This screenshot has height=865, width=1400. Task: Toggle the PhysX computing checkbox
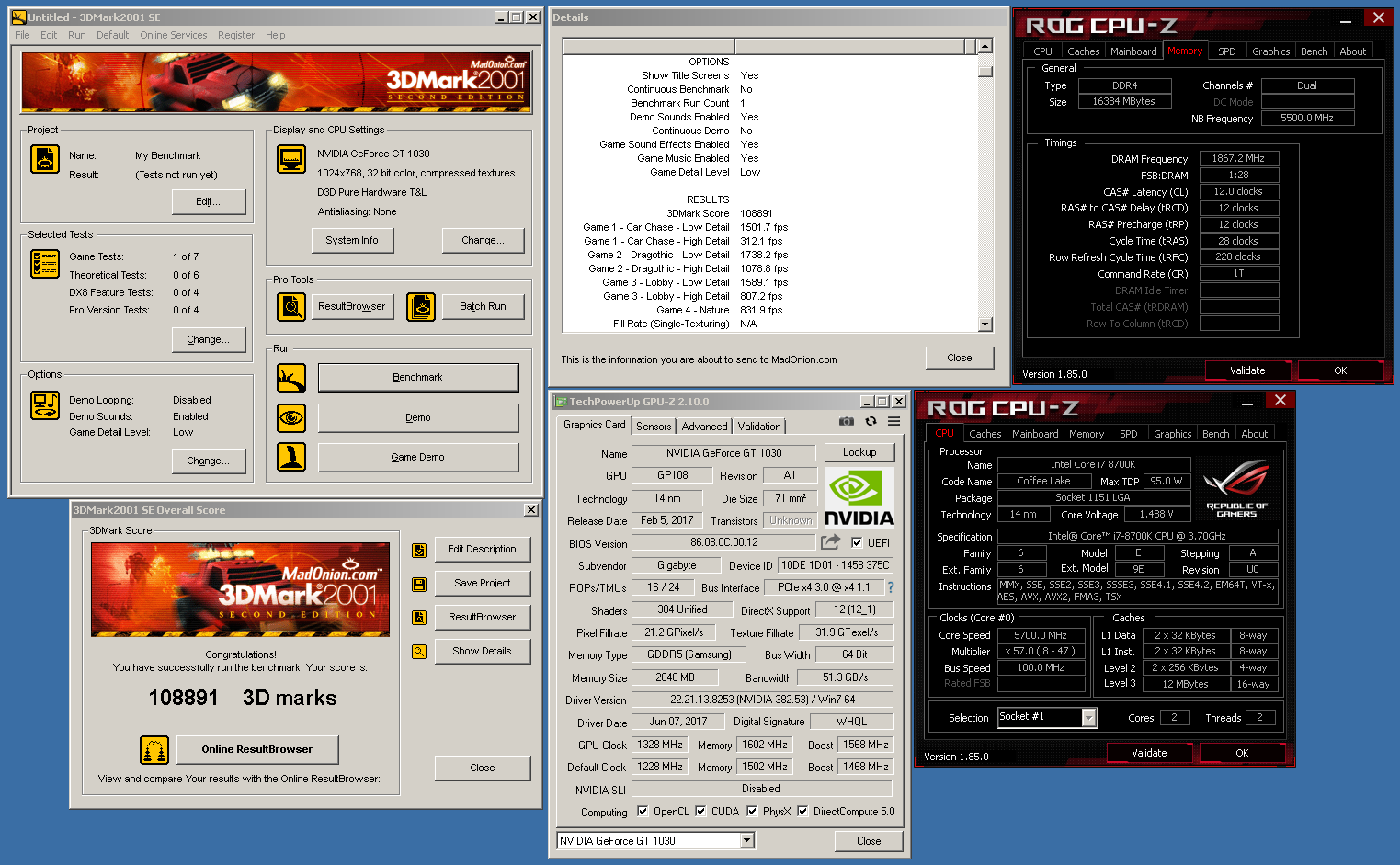point(752,811)
